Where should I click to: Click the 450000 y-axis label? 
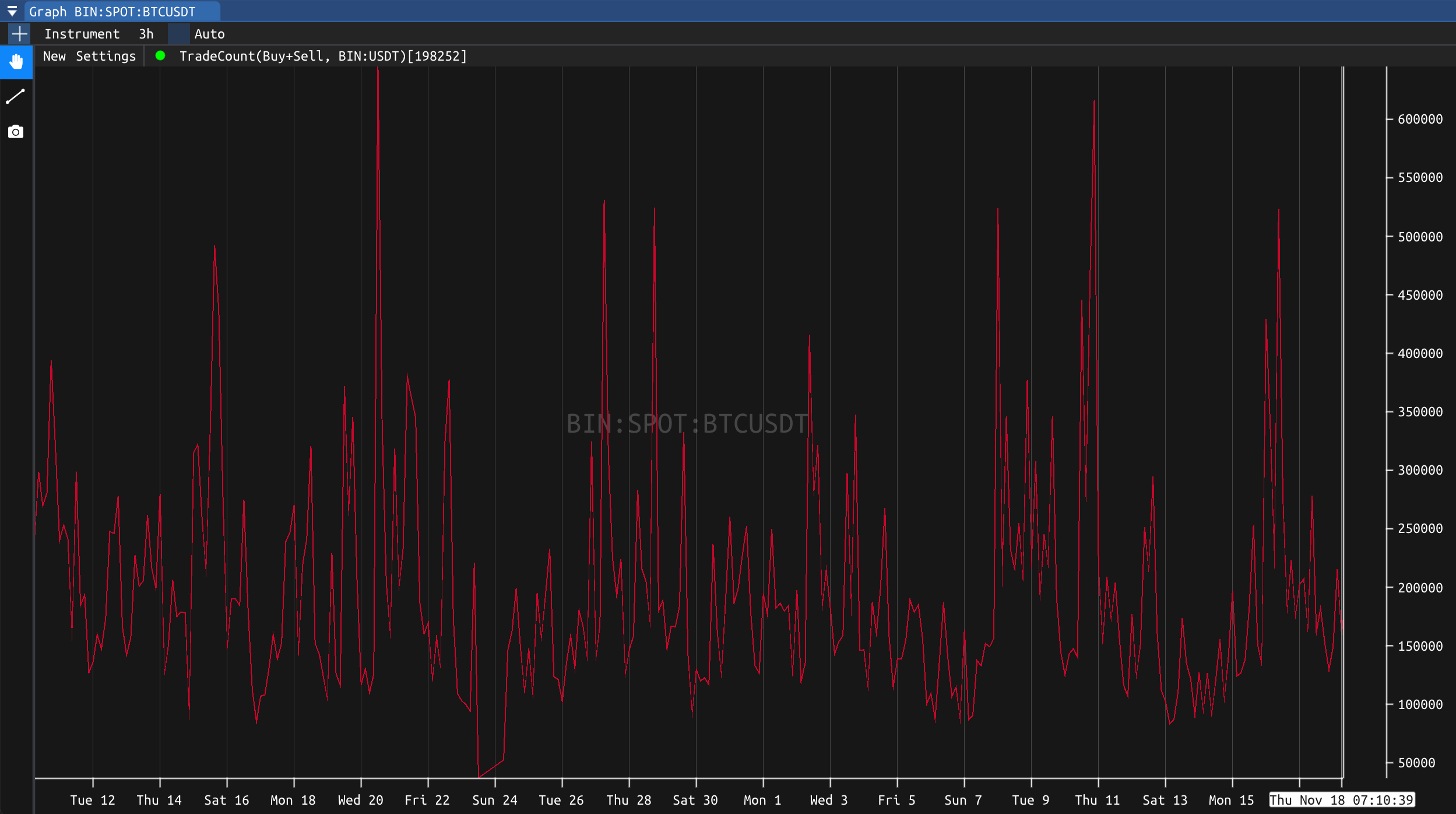point(1420,295)
